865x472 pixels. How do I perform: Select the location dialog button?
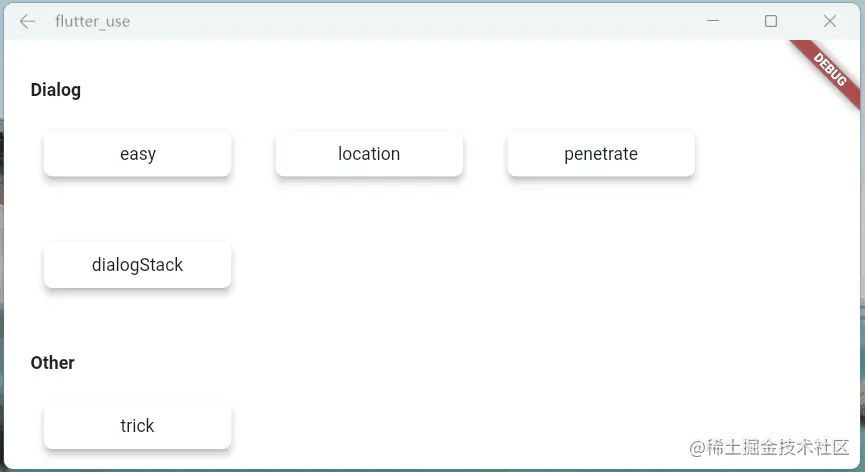(369, 154)
